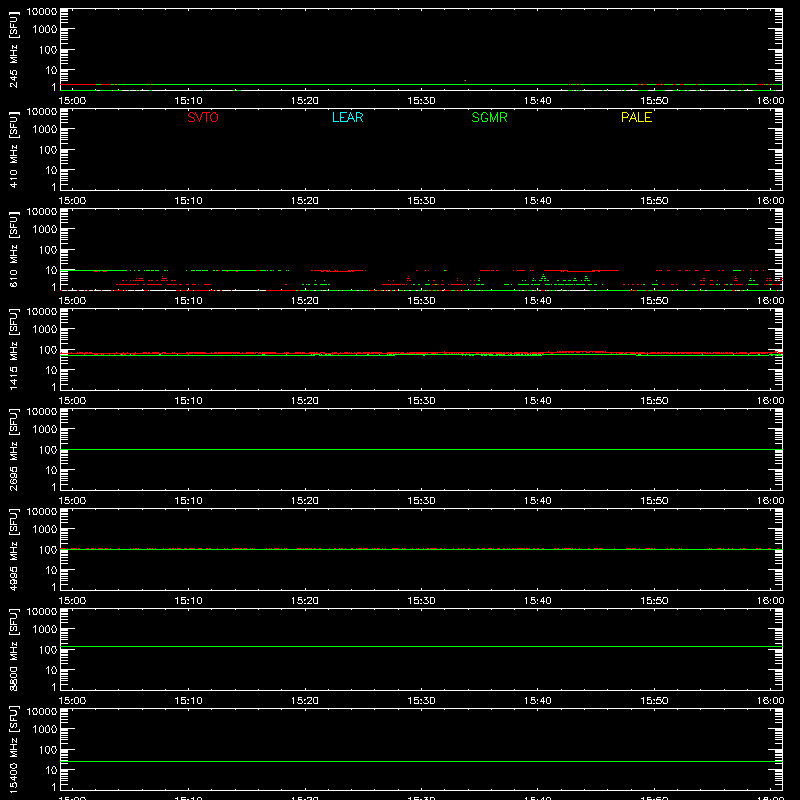Click the green flux trace in the 15400 MHz plot
The height and width of the screenshot is (800, 800).
(421, 762)
